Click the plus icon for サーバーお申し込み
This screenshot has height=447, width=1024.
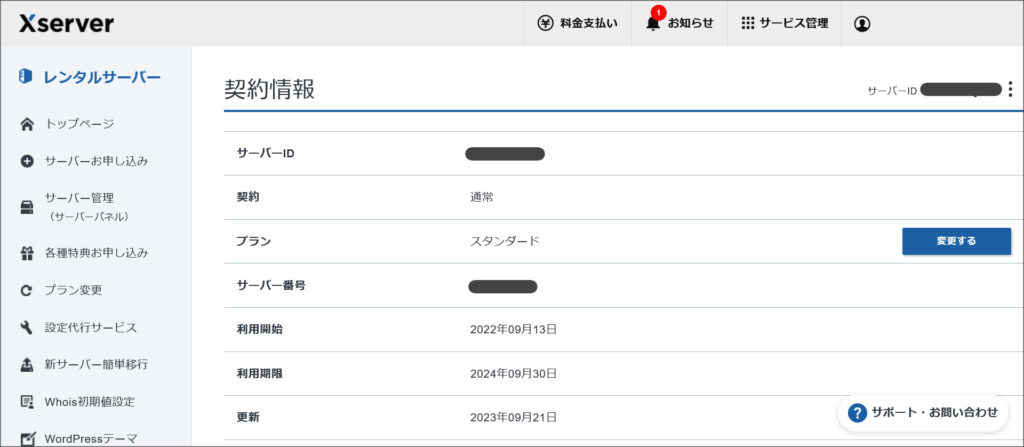[27, 161]
